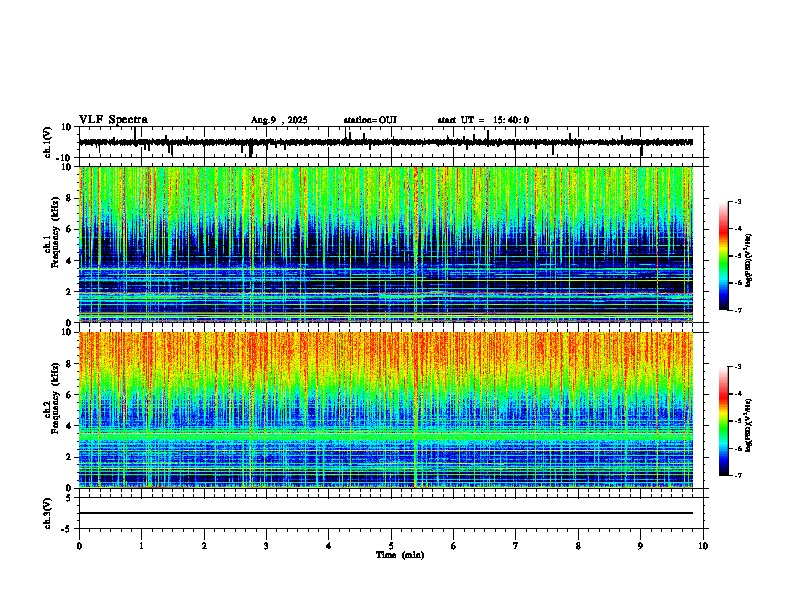The width and height of the screenshot is (792, 612).
Task: Click time axis tick label "2"
Action: click(x=204, y=546)
